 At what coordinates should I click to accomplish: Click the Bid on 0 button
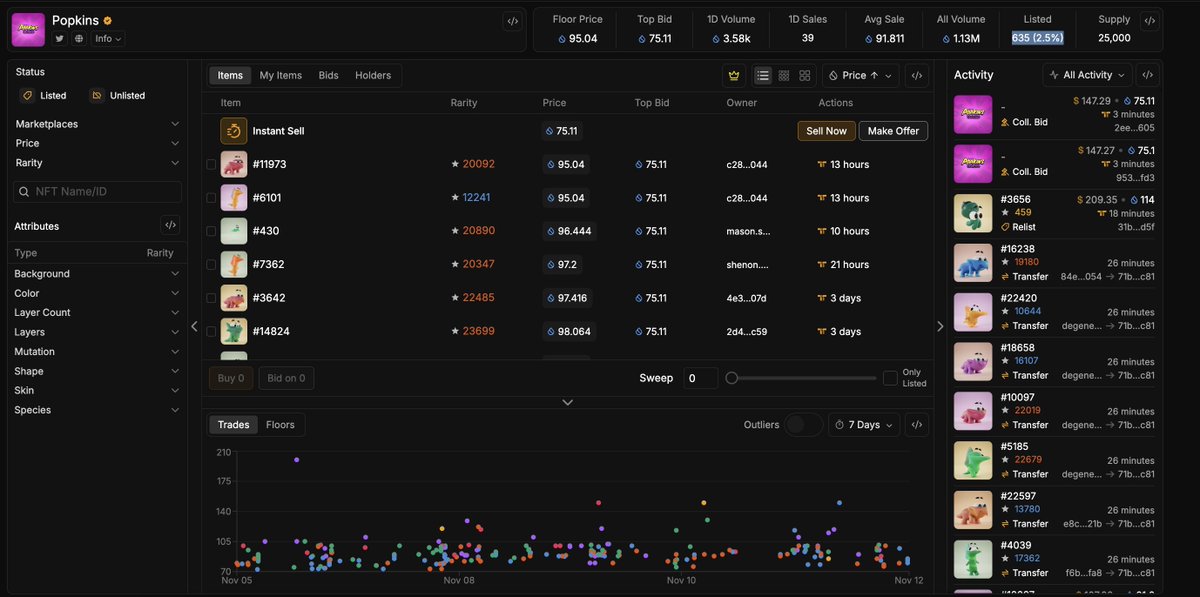tap(287, 378)
